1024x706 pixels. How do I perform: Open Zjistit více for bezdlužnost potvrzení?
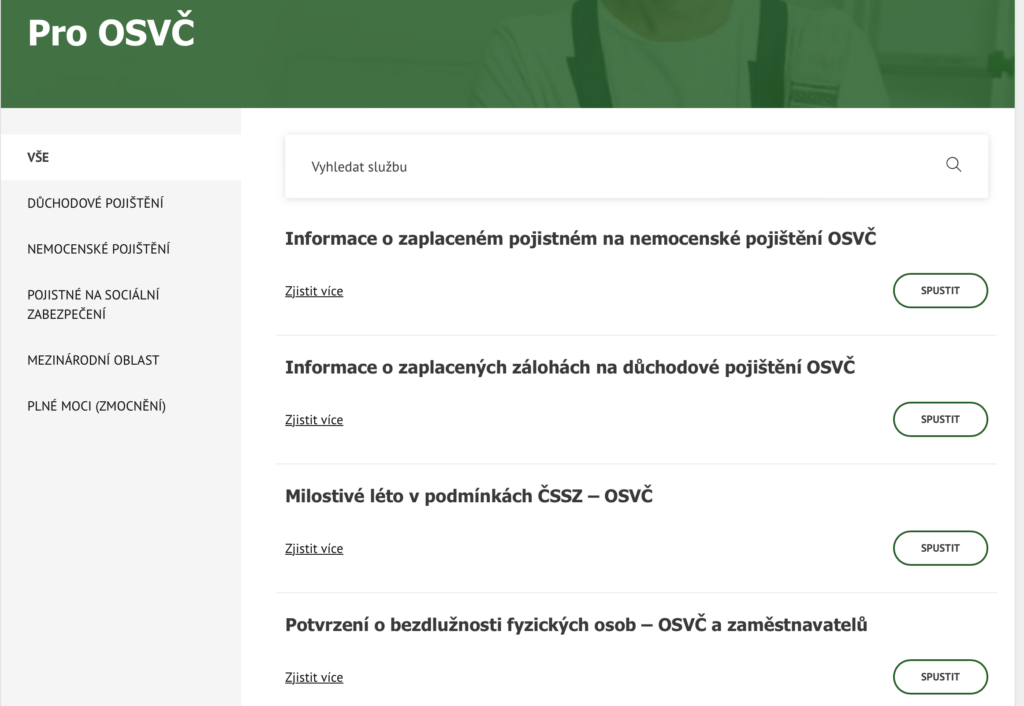pyautogui.click(x=313, y=677)
